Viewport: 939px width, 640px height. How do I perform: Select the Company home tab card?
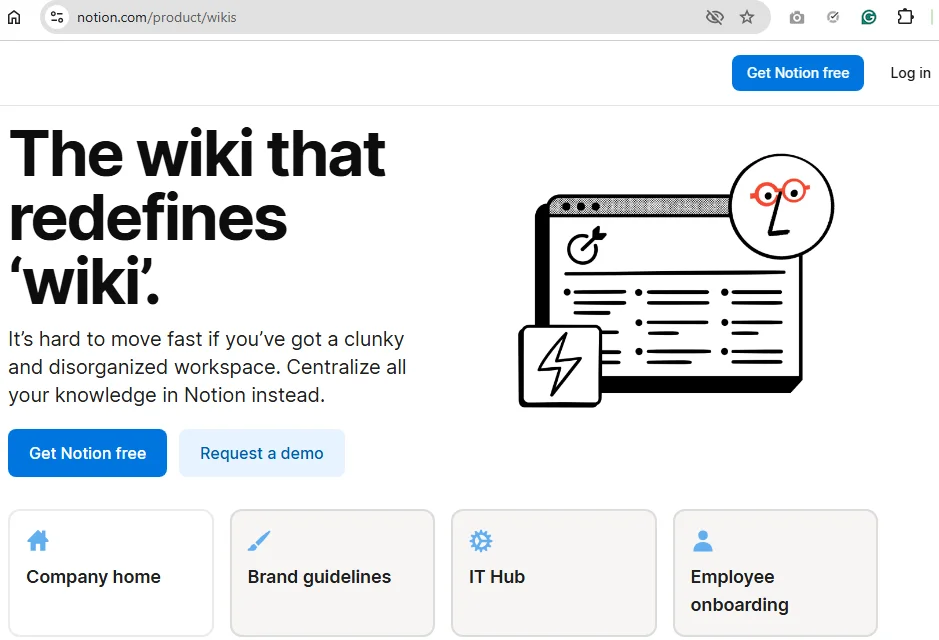point(111,573)
